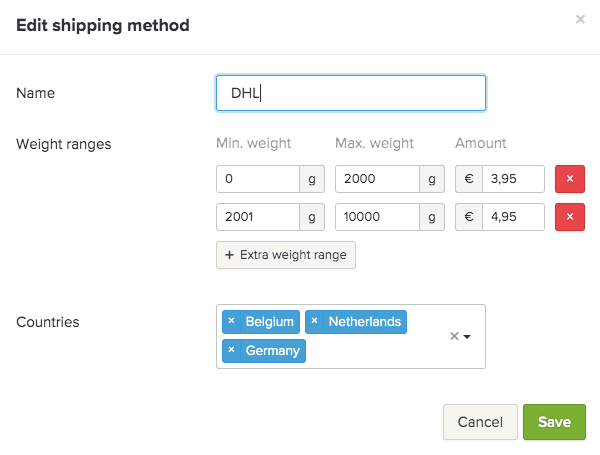
Task: Focus the Name field containing DHL
Action: point(350,93)
